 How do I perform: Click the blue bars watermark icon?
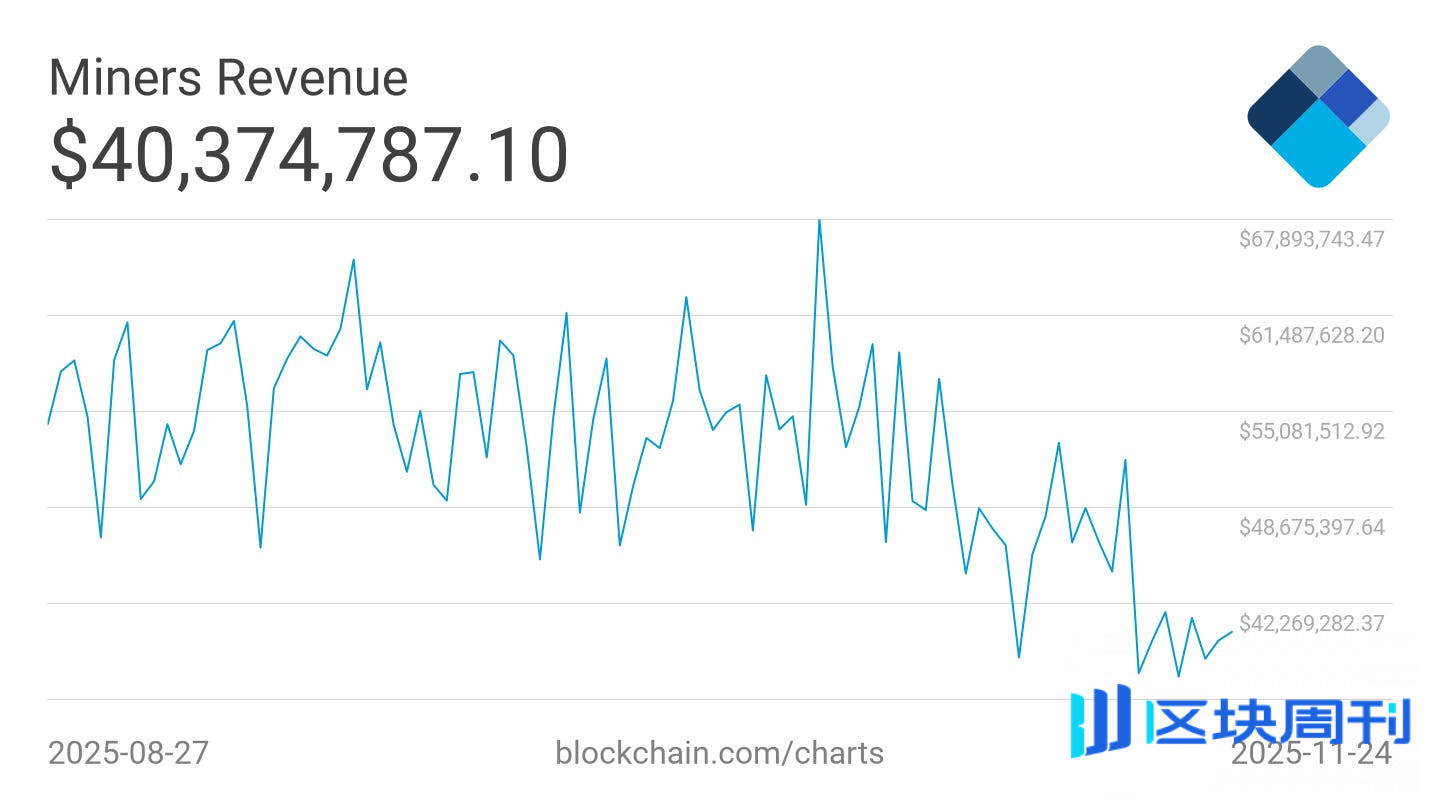1100,721
